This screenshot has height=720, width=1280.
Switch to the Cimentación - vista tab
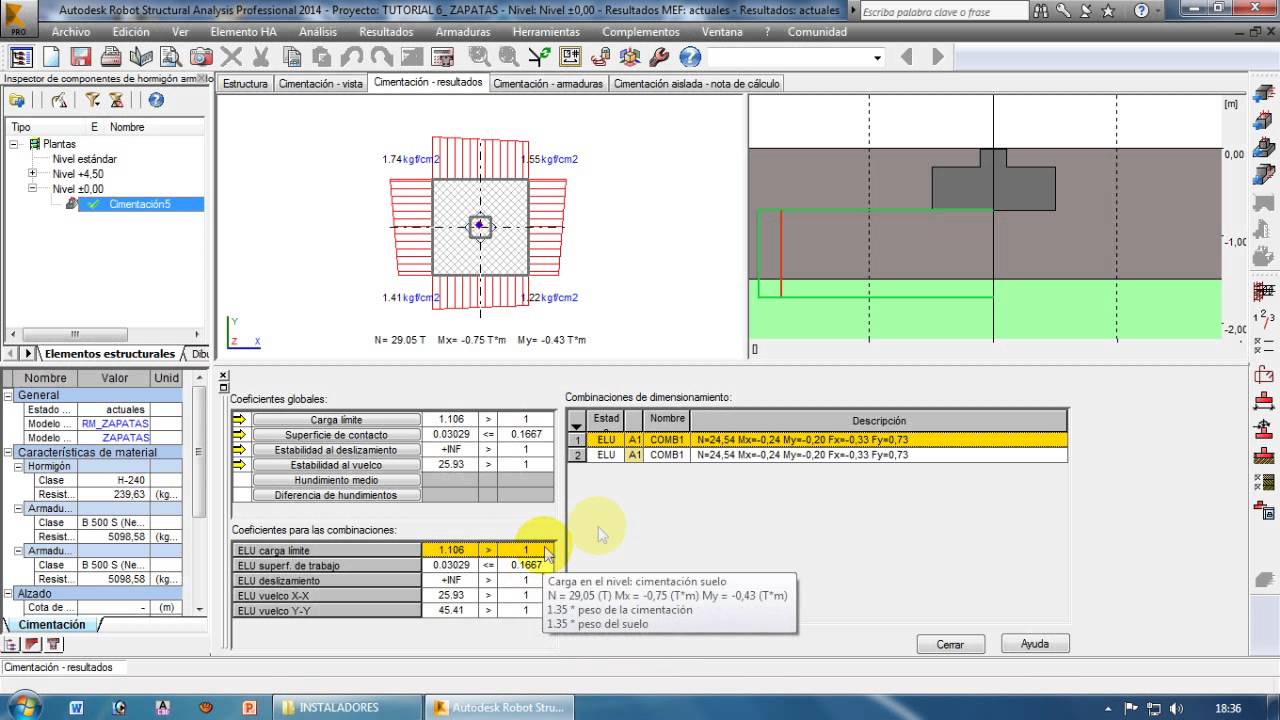(x=320, y=84)
